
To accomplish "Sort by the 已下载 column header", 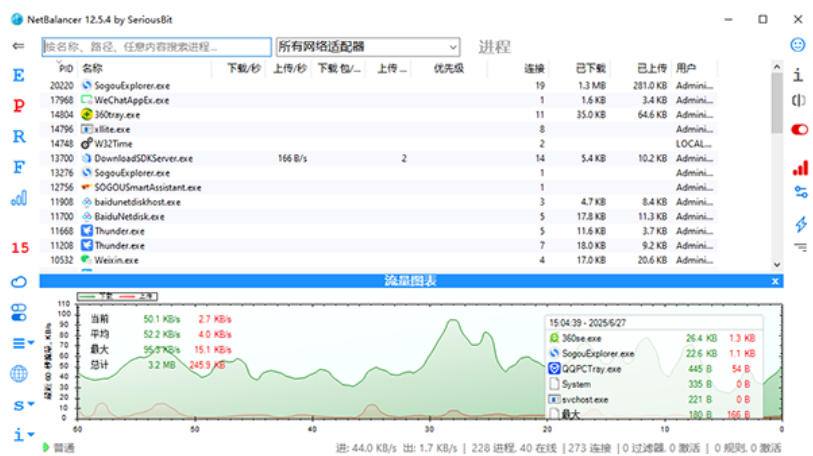I will [590, 68].
